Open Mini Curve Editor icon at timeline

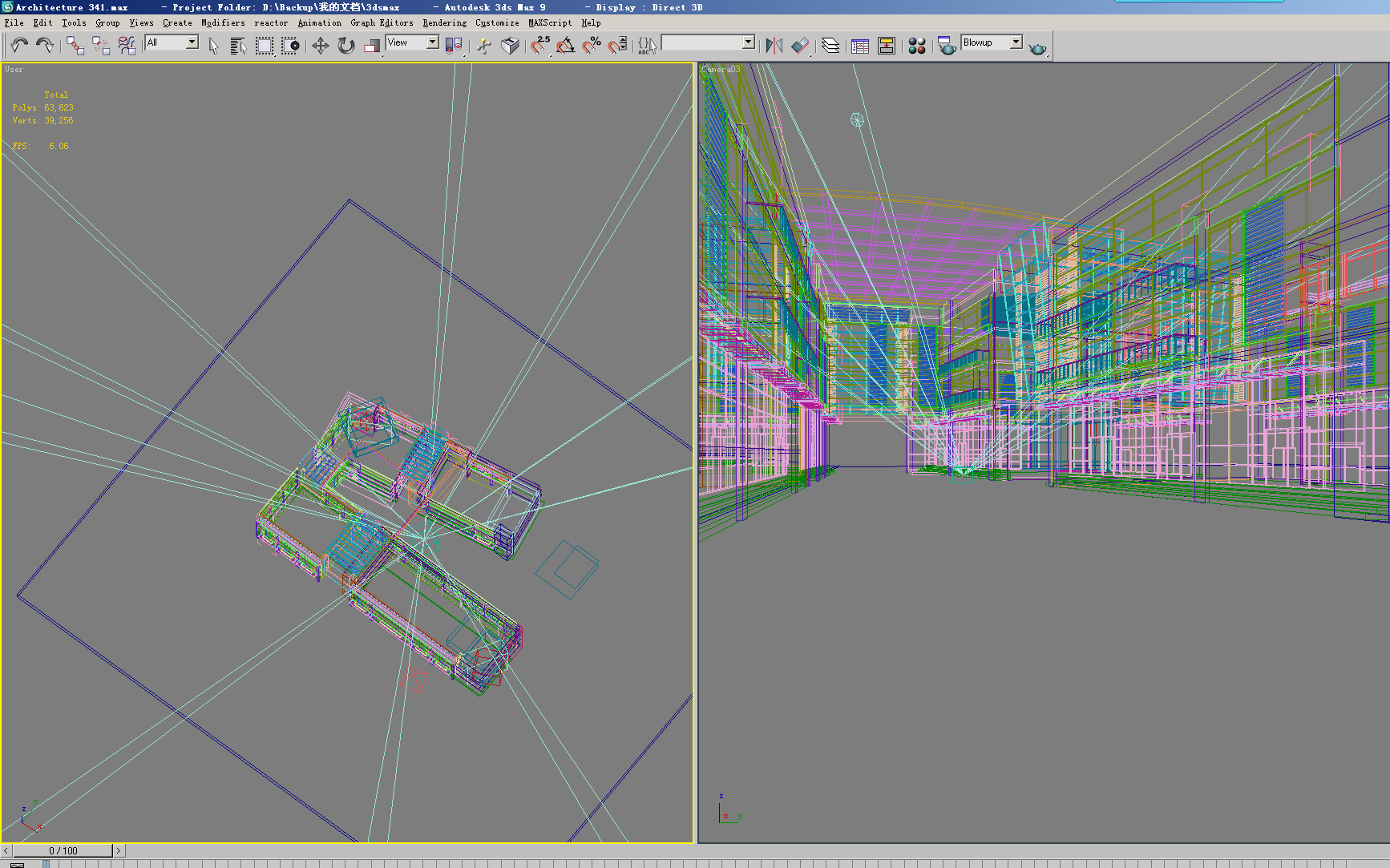(18, 864)
